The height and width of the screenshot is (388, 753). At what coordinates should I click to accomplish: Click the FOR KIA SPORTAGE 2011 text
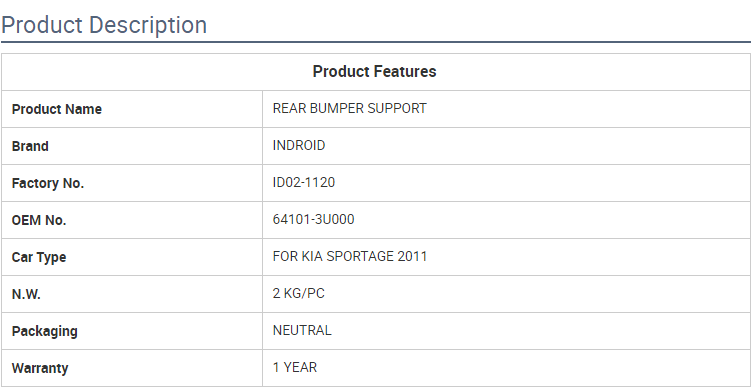350,256
